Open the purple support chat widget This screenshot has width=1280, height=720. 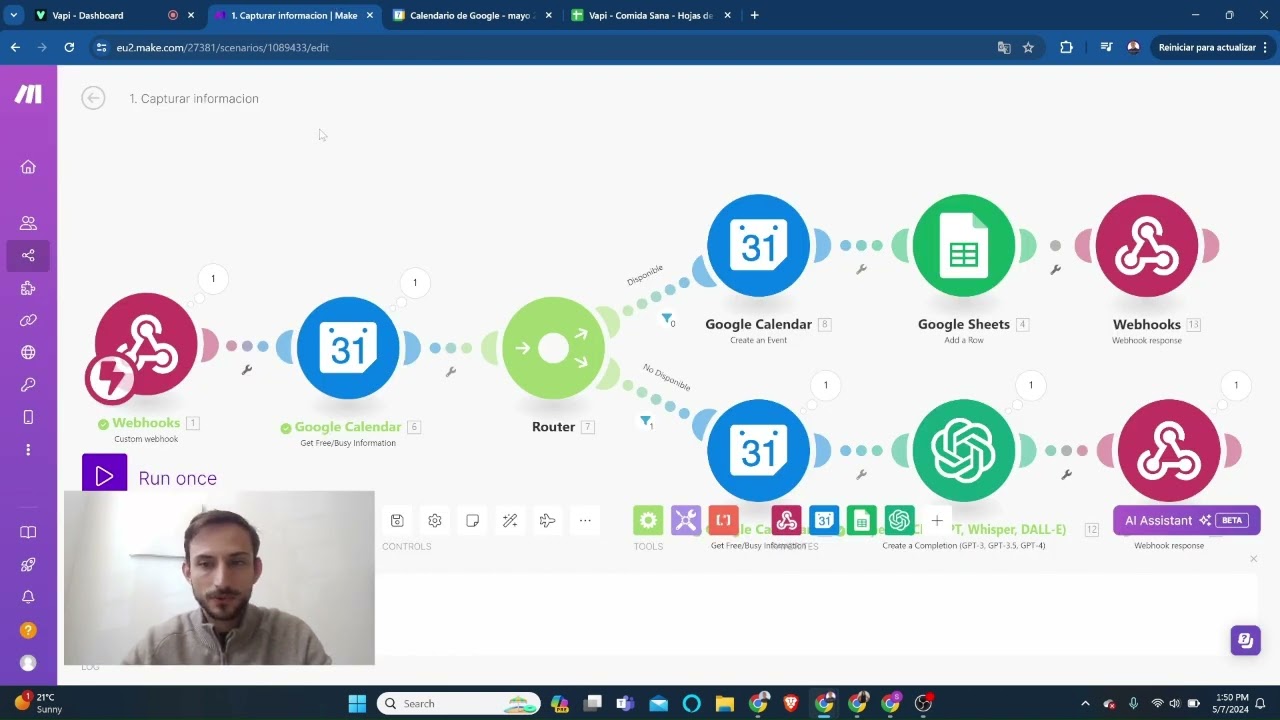(1245, 640)
